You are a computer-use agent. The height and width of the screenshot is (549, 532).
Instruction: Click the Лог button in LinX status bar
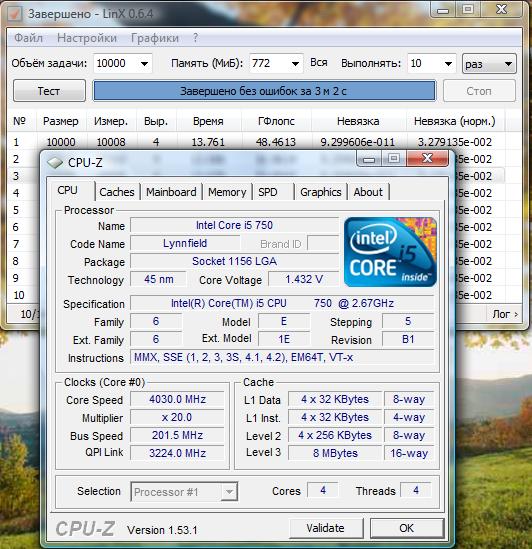point(504,314)
